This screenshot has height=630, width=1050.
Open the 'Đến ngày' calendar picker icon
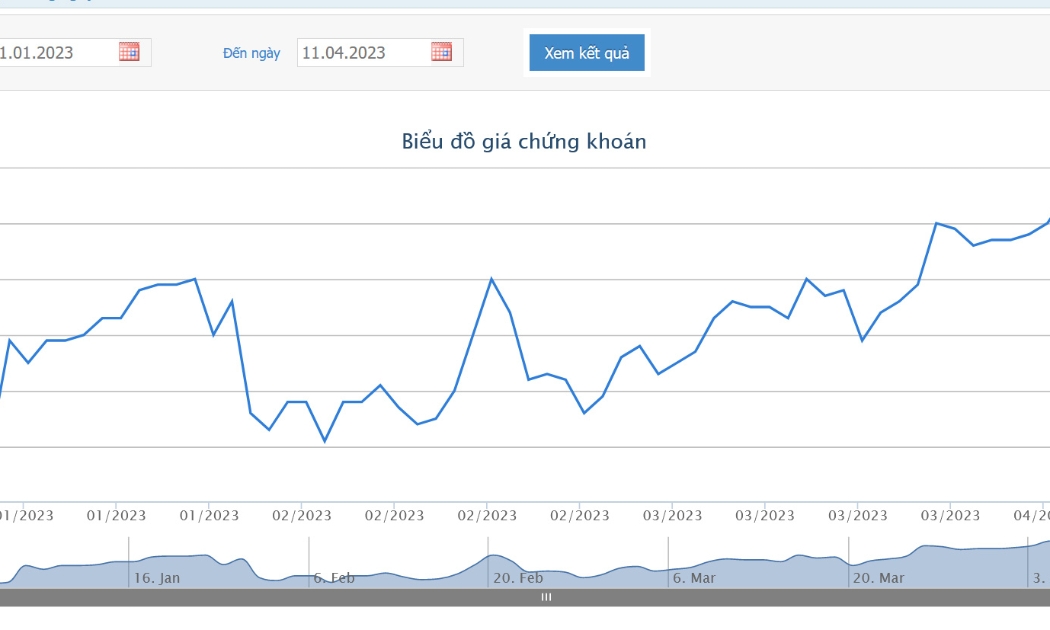pyautogui.click(x=441, y=52)
